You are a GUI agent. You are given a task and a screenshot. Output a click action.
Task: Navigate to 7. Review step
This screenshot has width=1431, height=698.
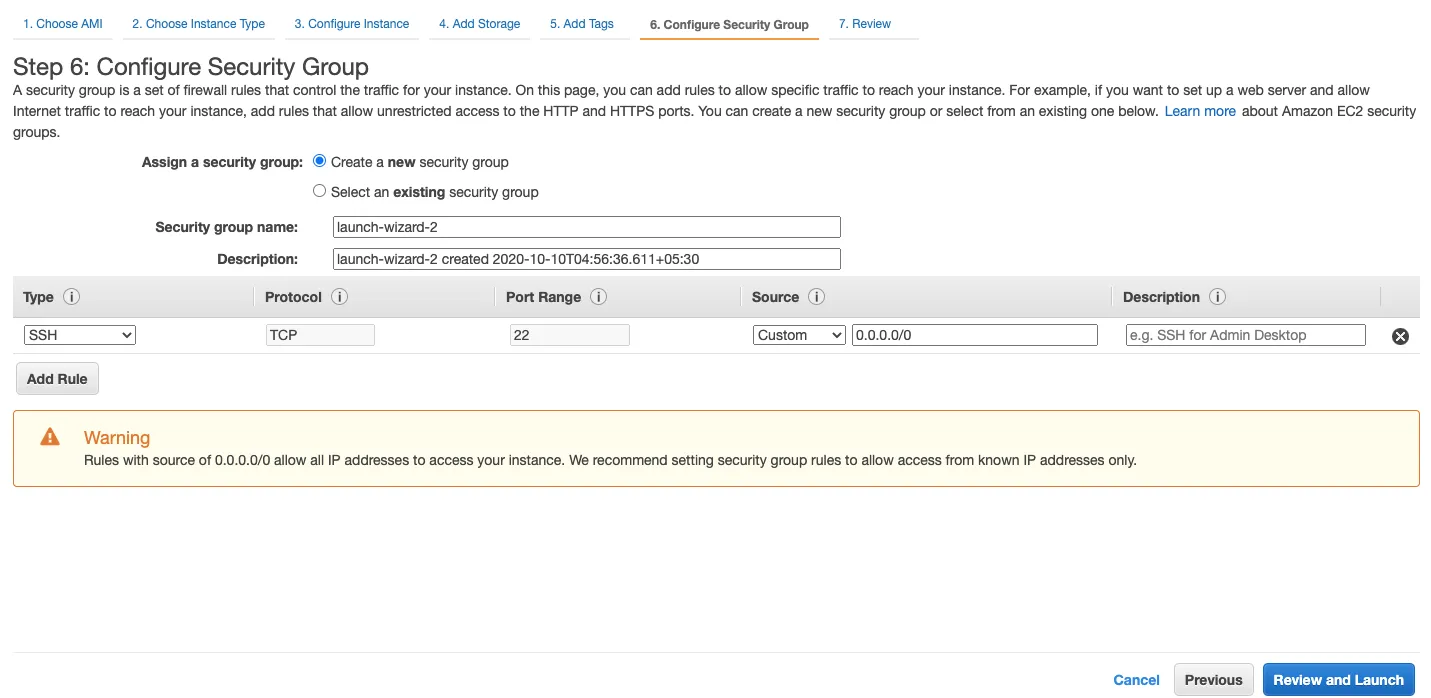point(864,24)
